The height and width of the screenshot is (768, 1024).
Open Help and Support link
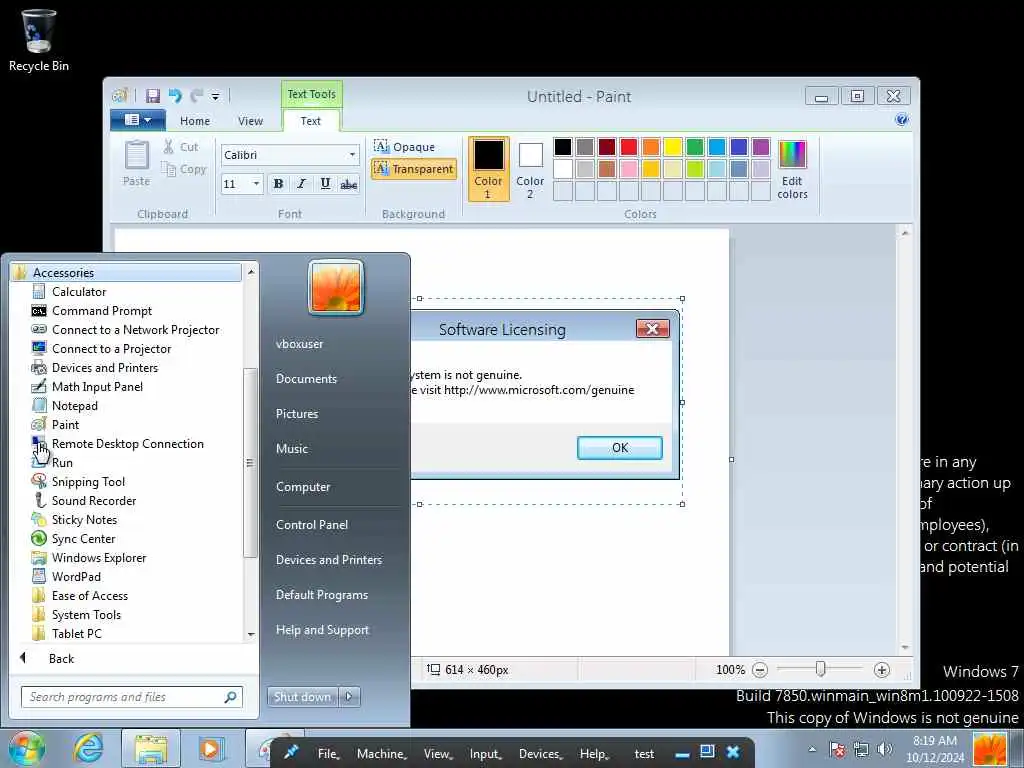pyautogui.click(x=322, y=630)
